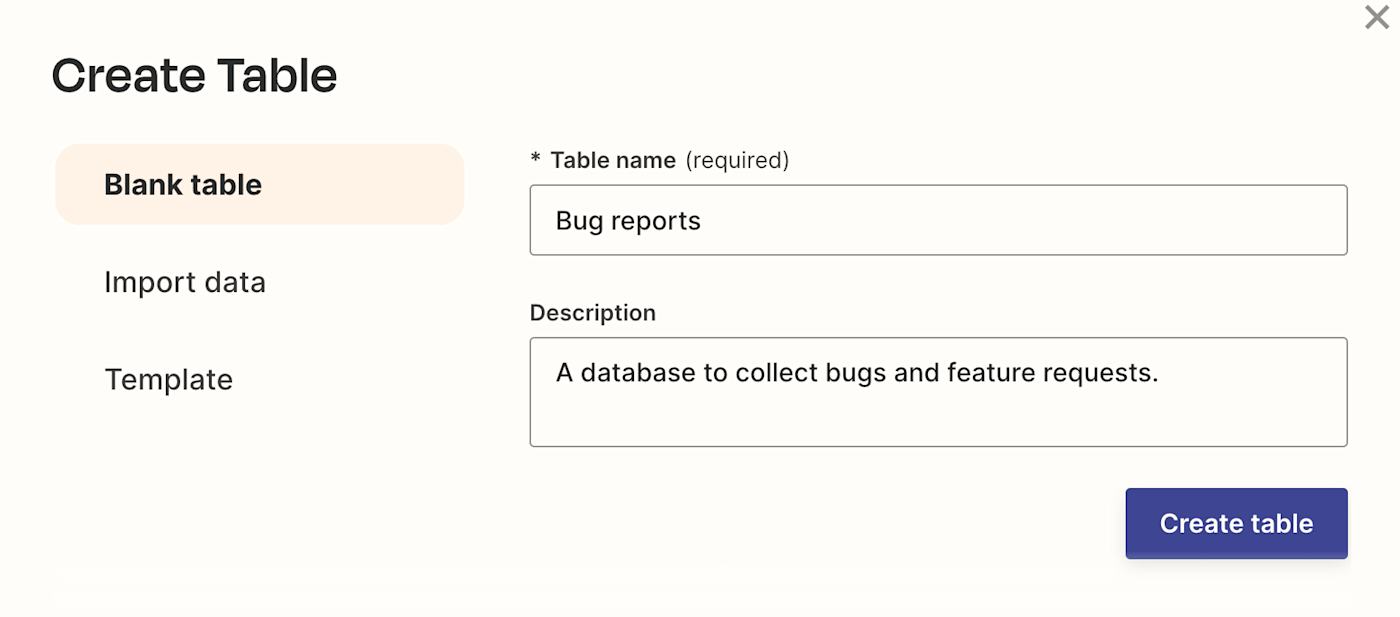Image resolution: width=1400 pixels, height=617 pixels.
Task: Click the Create Table dialog heading
Action: click(x=195, y=76)
